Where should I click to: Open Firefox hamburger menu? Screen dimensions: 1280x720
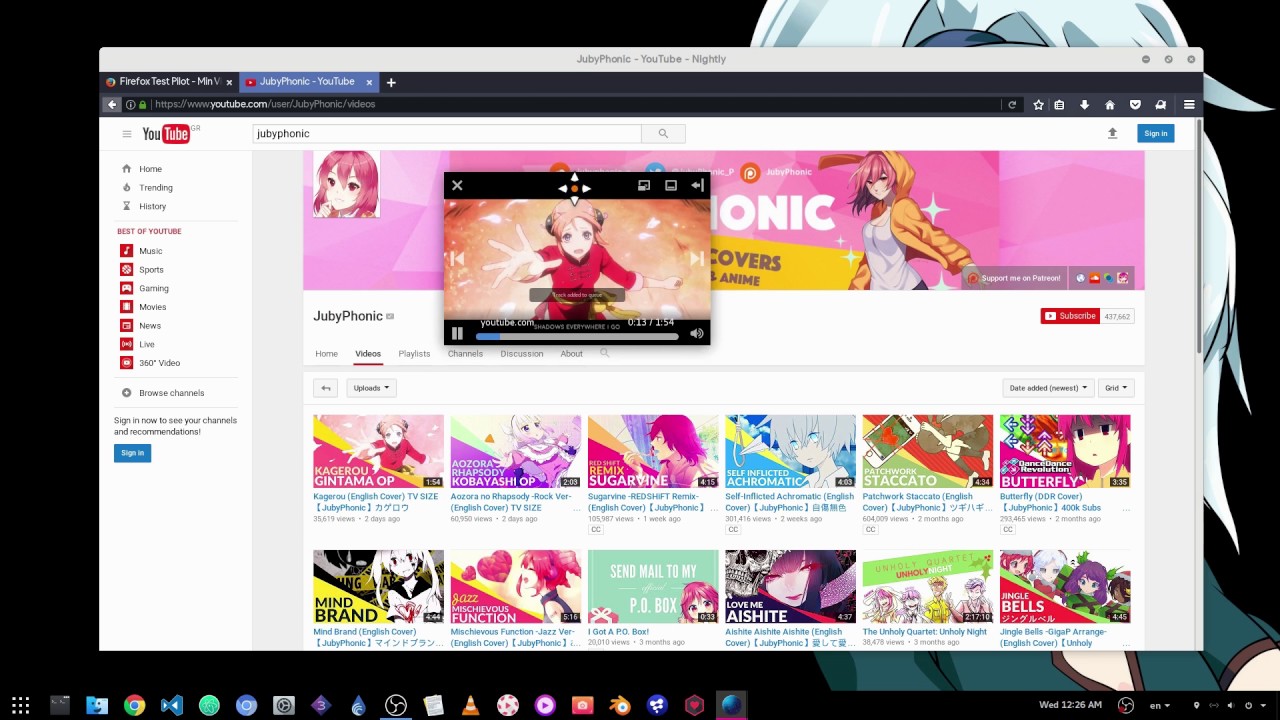tap(1189, 104)
